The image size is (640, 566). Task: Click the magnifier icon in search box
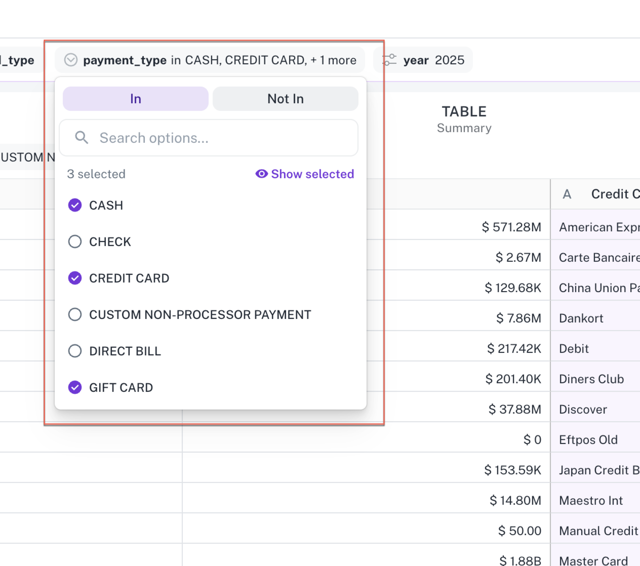tap(82, 138)
